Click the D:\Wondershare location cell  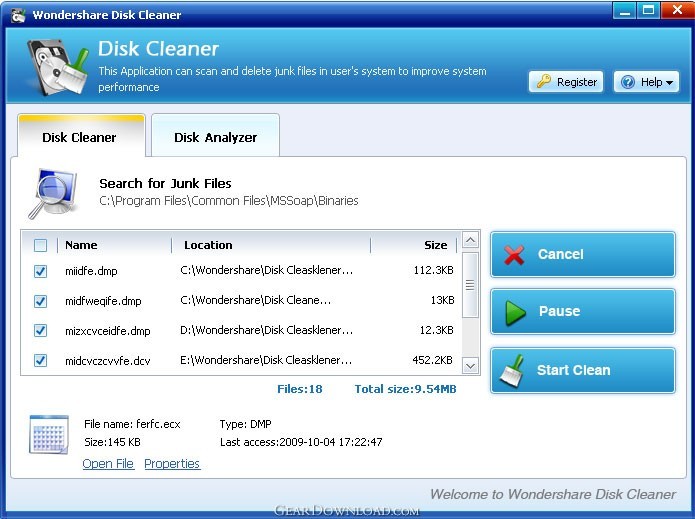pos(266,330)
